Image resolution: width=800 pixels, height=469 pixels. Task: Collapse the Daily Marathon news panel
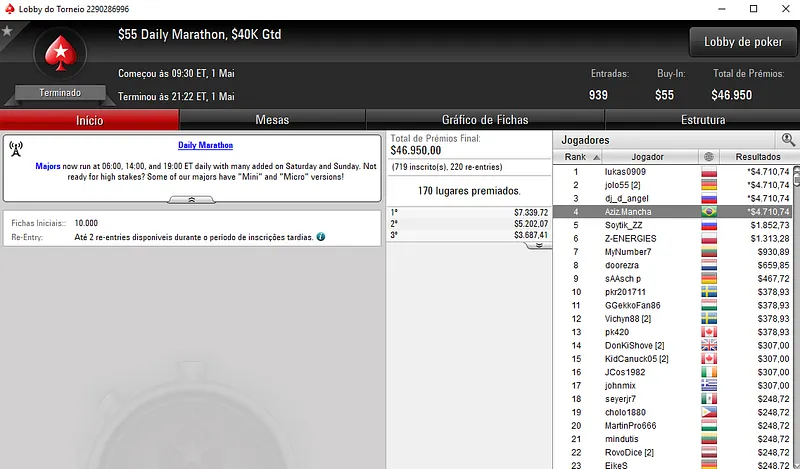[192, 200]
